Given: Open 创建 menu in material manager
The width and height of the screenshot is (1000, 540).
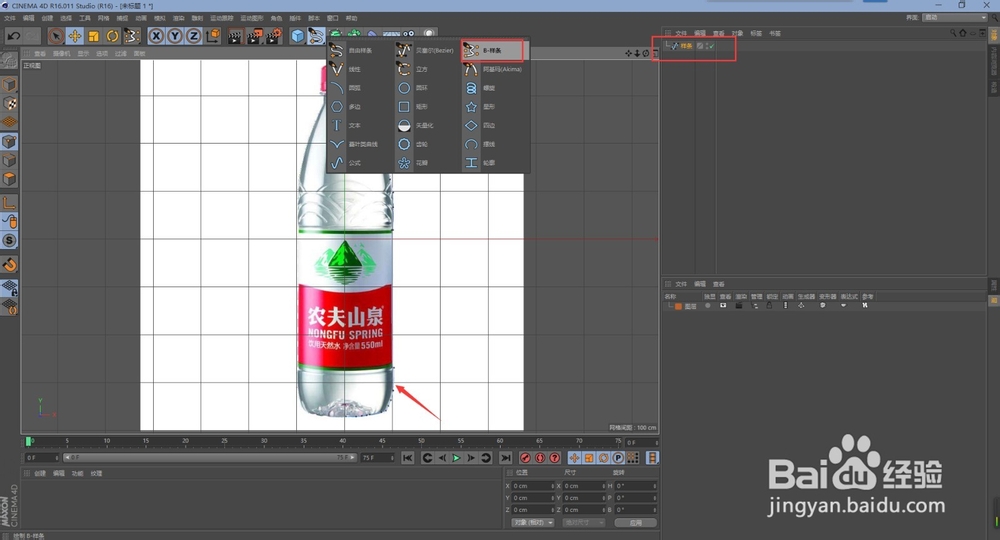Looking at the screenshot, I should (x=40, y=473).
